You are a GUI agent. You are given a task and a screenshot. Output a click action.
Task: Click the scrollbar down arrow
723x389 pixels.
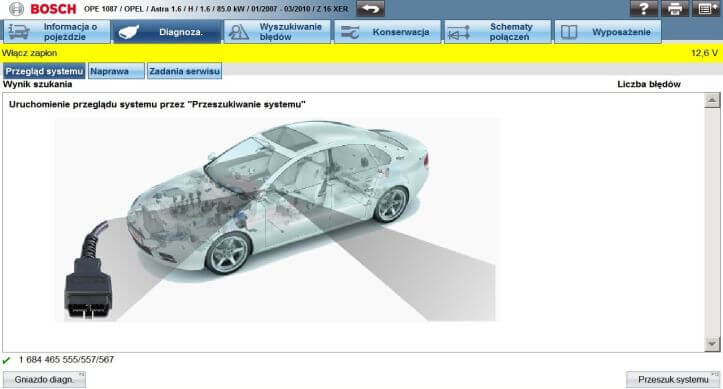(x=712, y=344)
